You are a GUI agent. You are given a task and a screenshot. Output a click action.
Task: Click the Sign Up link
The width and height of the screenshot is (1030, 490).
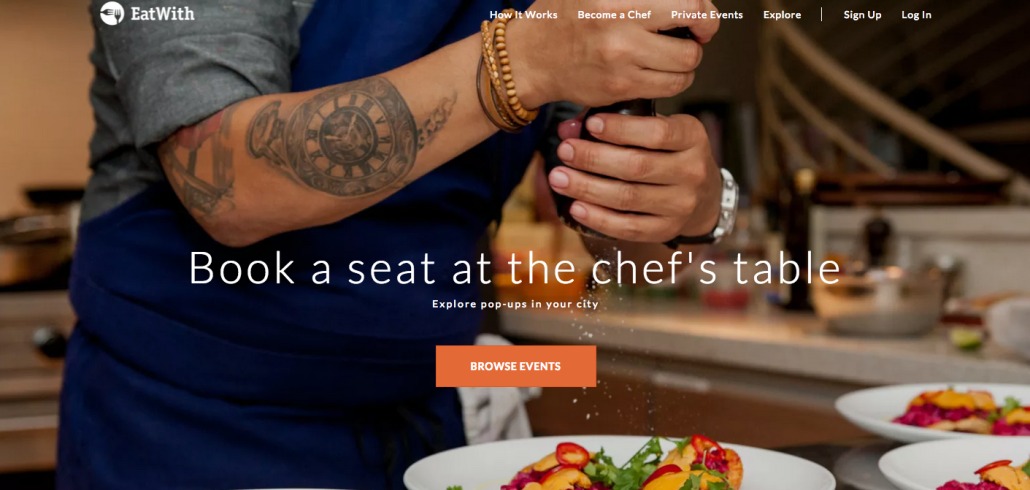coord(862,14)
